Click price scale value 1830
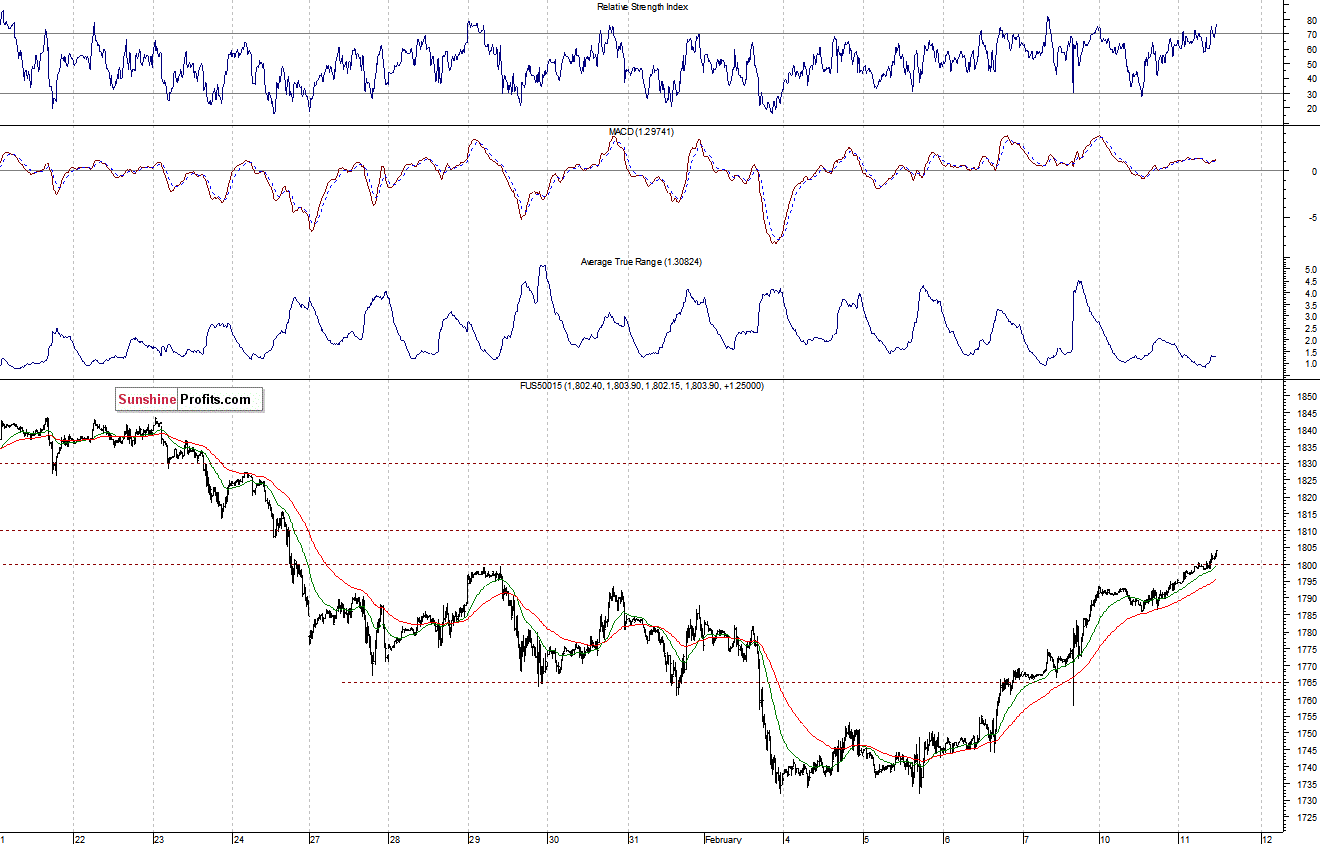This screenshot has width=1320, height=844. point(1306,464)
